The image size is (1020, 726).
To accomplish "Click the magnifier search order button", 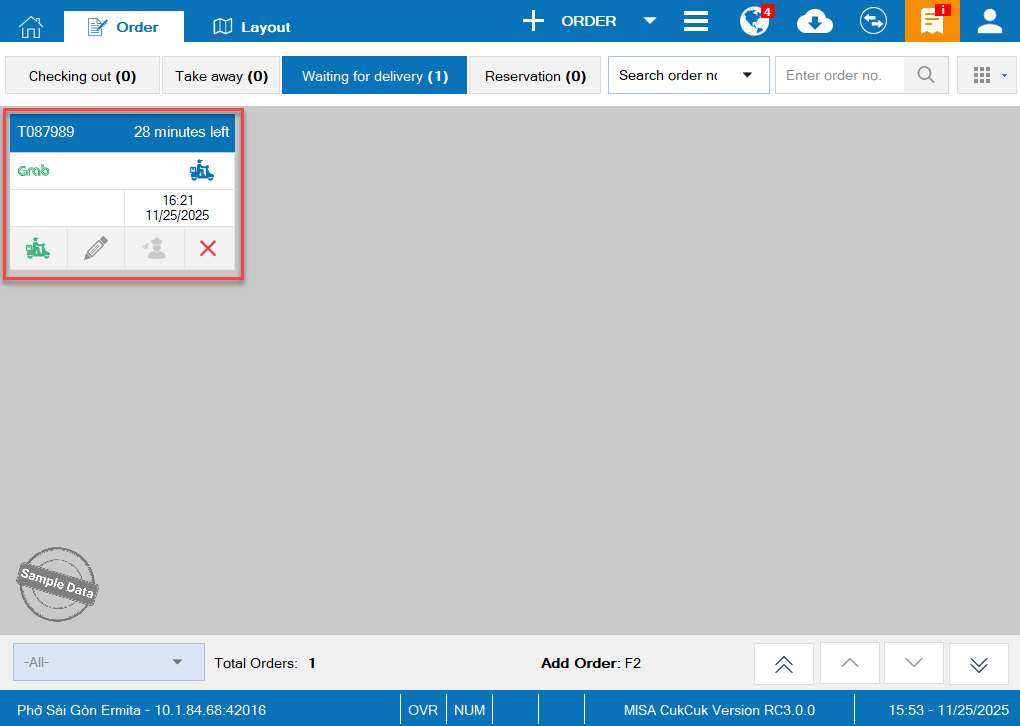I will 926,75.
